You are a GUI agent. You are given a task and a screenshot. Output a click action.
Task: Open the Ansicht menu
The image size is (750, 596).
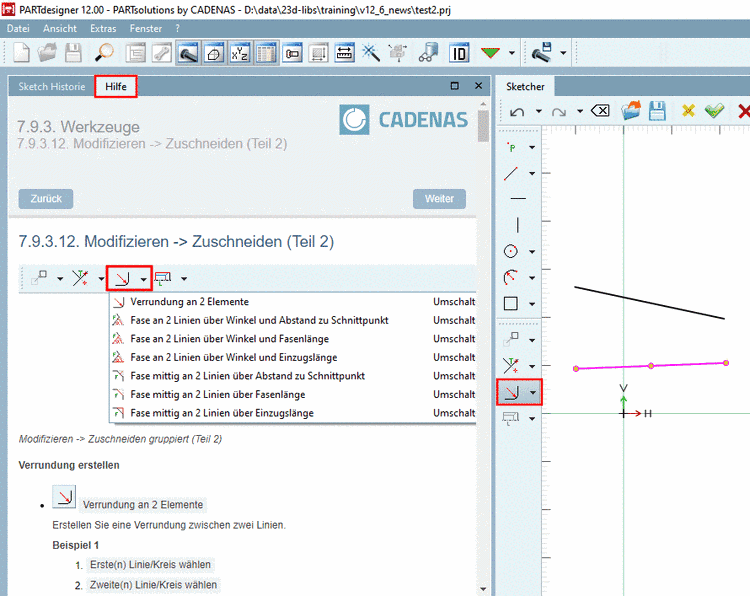tap(60, 29)
